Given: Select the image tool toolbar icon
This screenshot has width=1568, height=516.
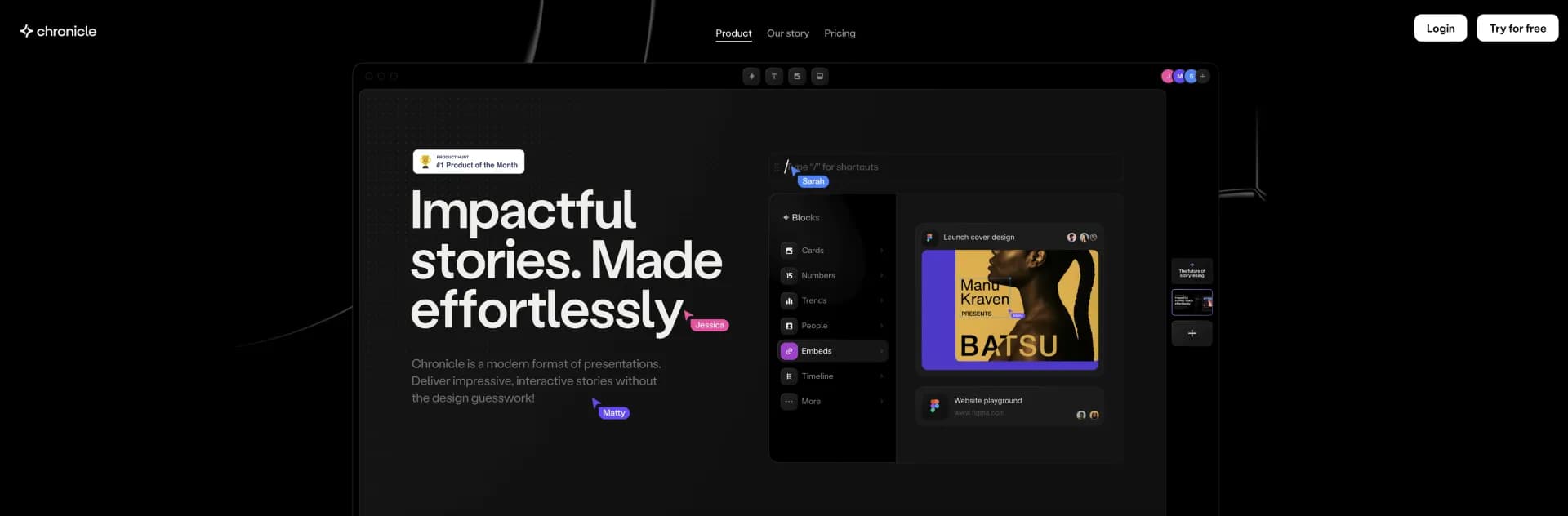Looking at the screenshot, I should tap(797, 76).
